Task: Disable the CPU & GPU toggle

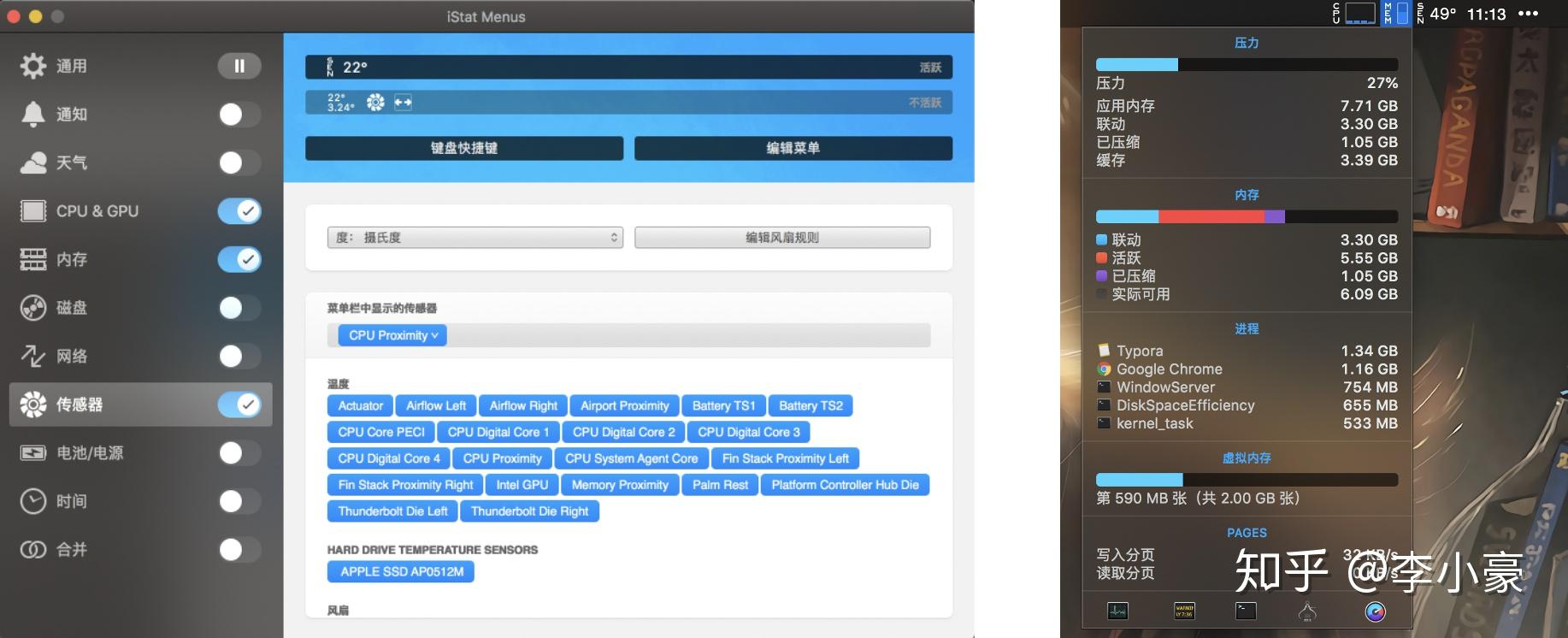Action: (239, 210)
